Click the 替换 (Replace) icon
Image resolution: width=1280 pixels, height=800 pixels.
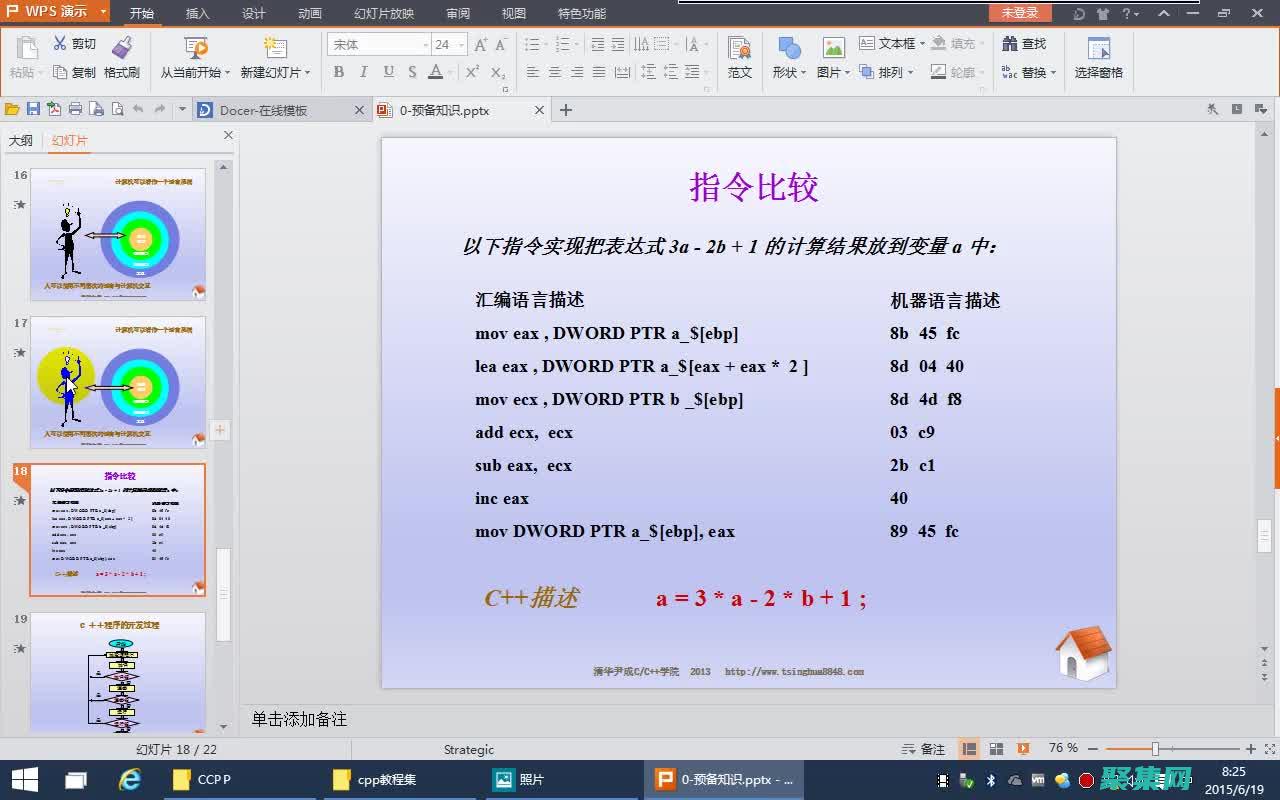point(1031,71)
